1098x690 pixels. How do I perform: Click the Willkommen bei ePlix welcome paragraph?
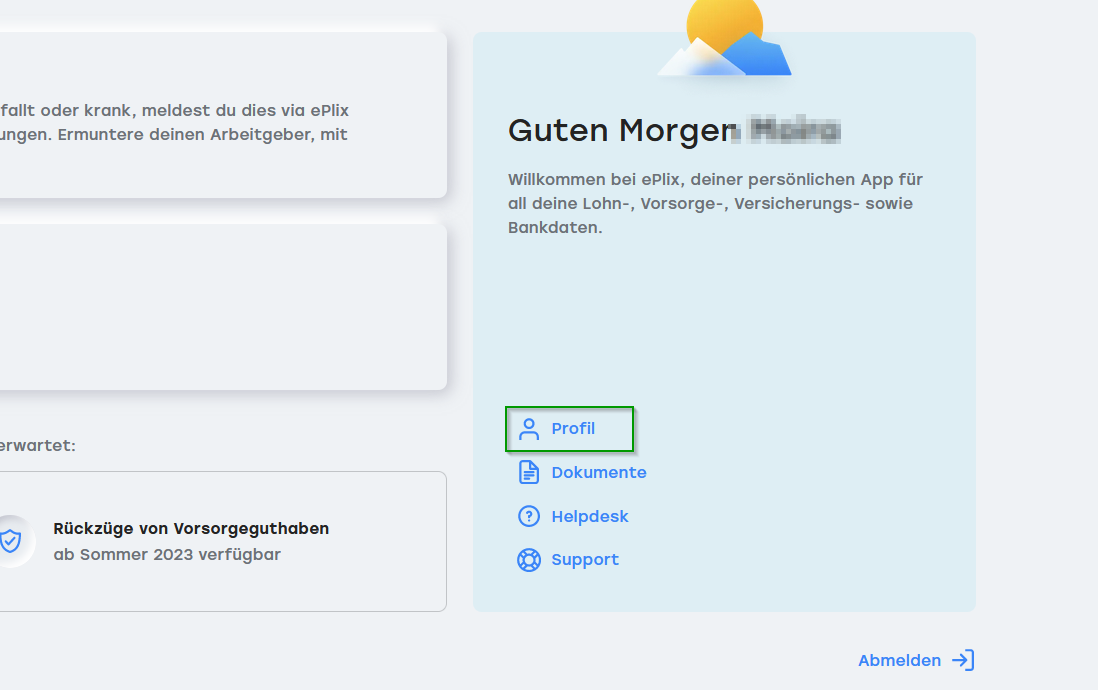click(x=715, y=203)
